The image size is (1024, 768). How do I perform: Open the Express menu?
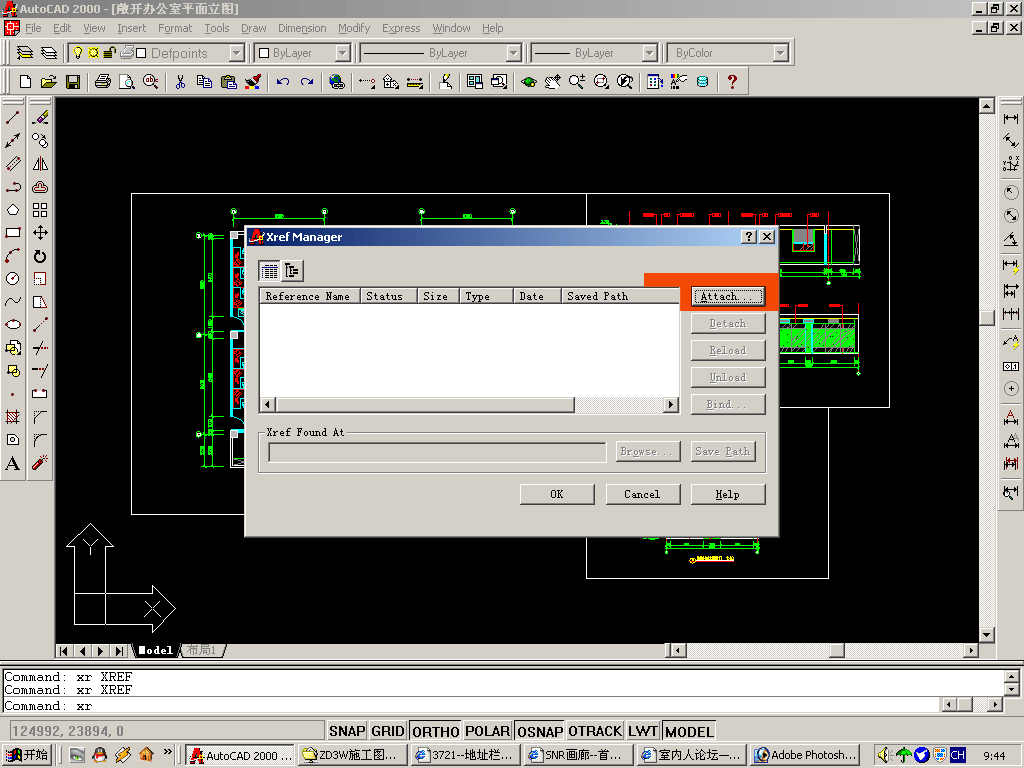point(401,28)
